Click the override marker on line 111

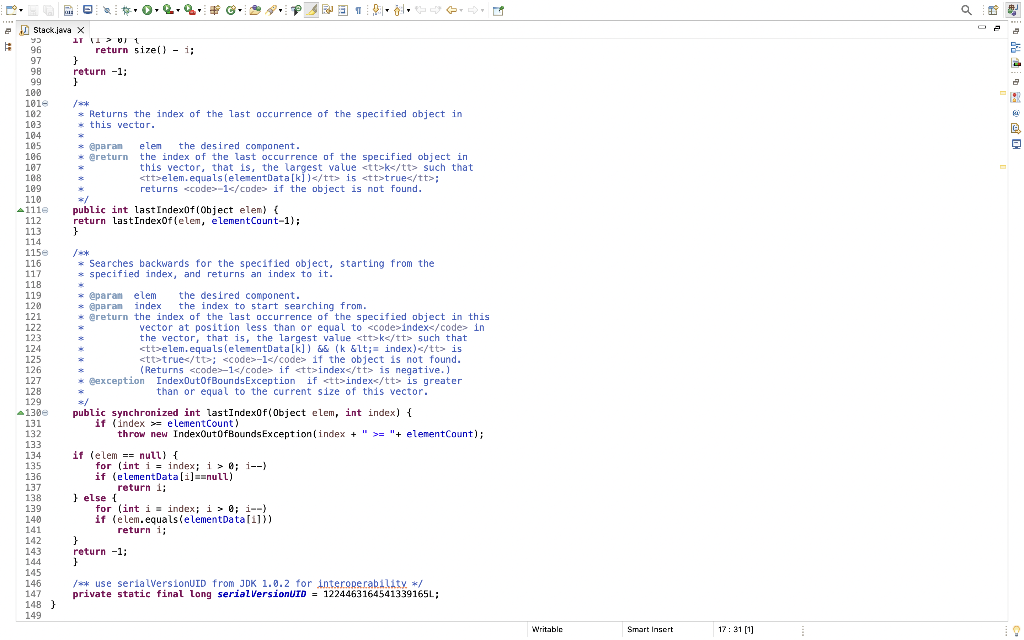[x=20, y=210]
